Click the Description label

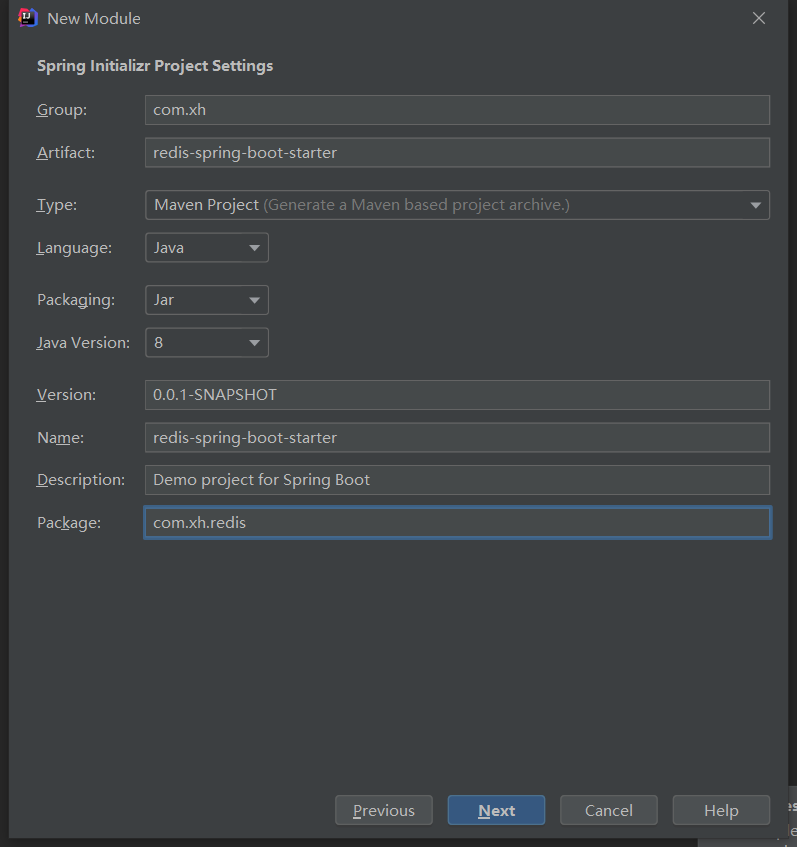(x=81, y=480)
